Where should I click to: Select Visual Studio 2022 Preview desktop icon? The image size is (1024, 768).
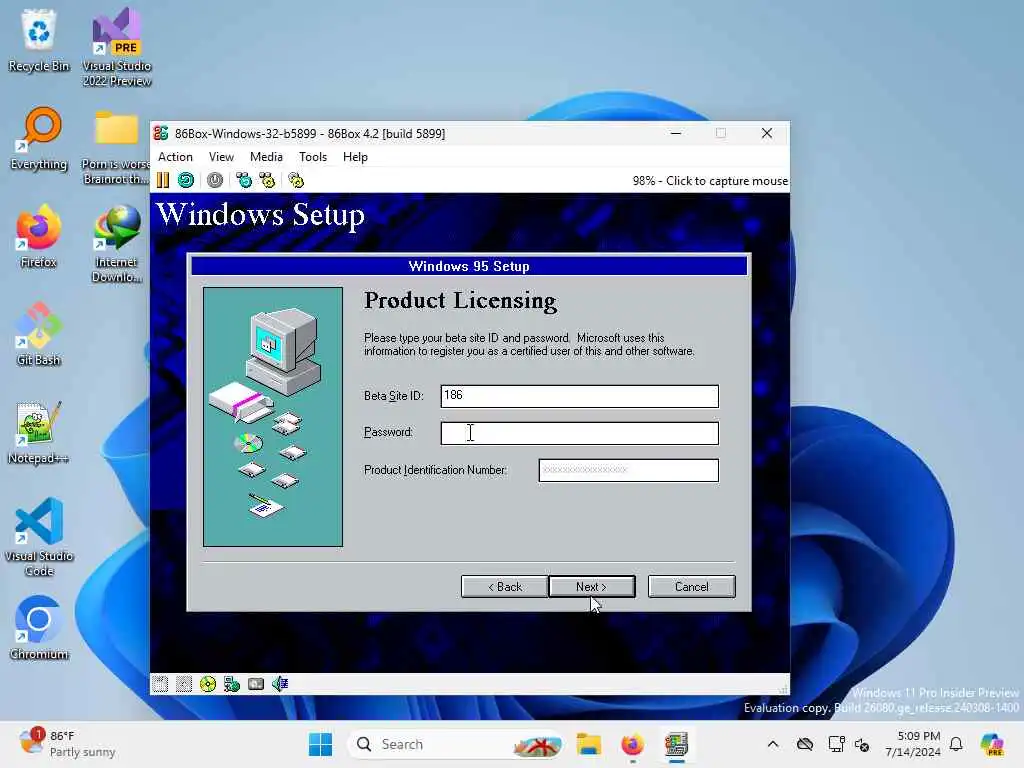[x=117, y=47]
